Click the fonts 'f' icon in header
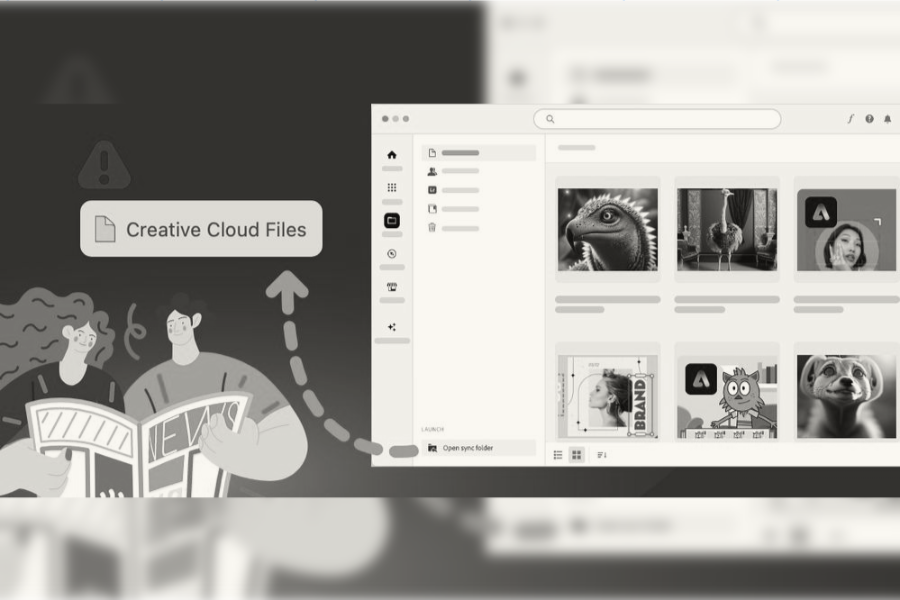Screen dimensions: 900x600 (851, 119)
